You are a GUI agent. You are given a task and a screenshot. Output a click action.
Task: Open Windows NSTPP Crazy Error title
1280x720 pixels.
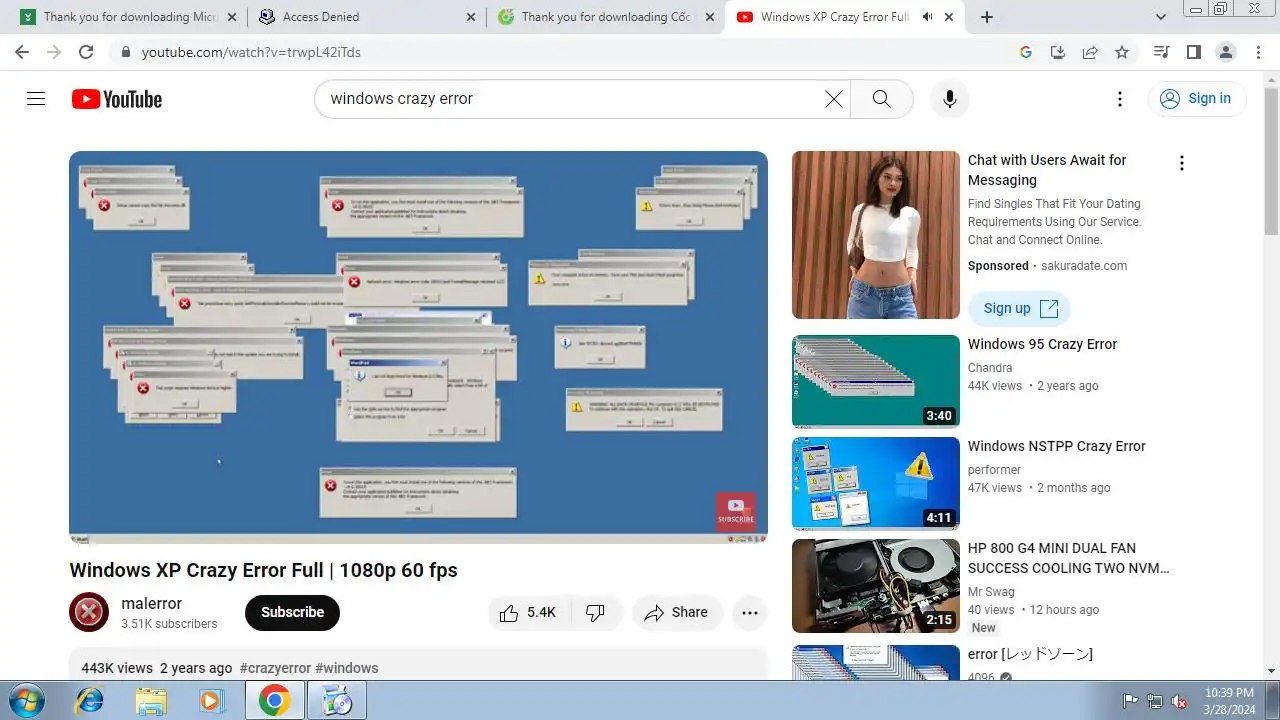(1056, 446)
